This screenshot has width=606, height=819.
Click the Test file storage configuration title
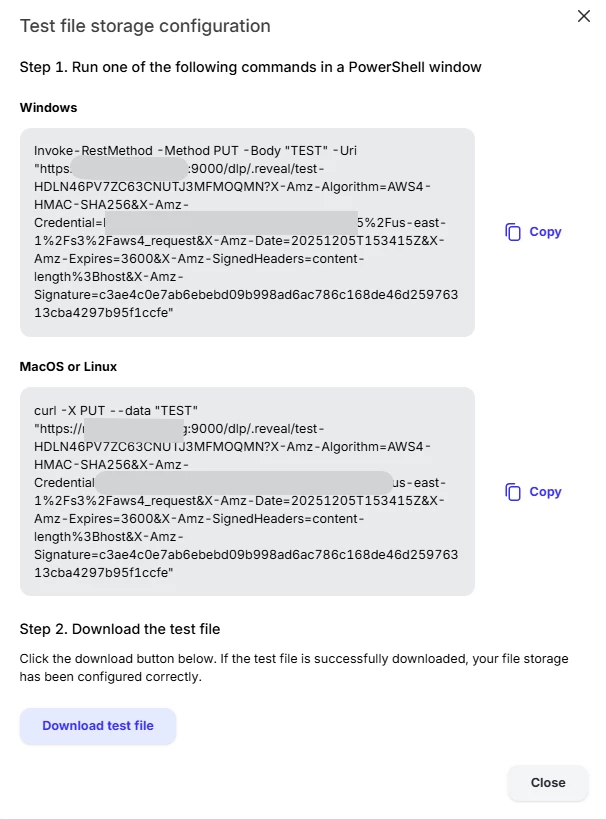(145, 26)
